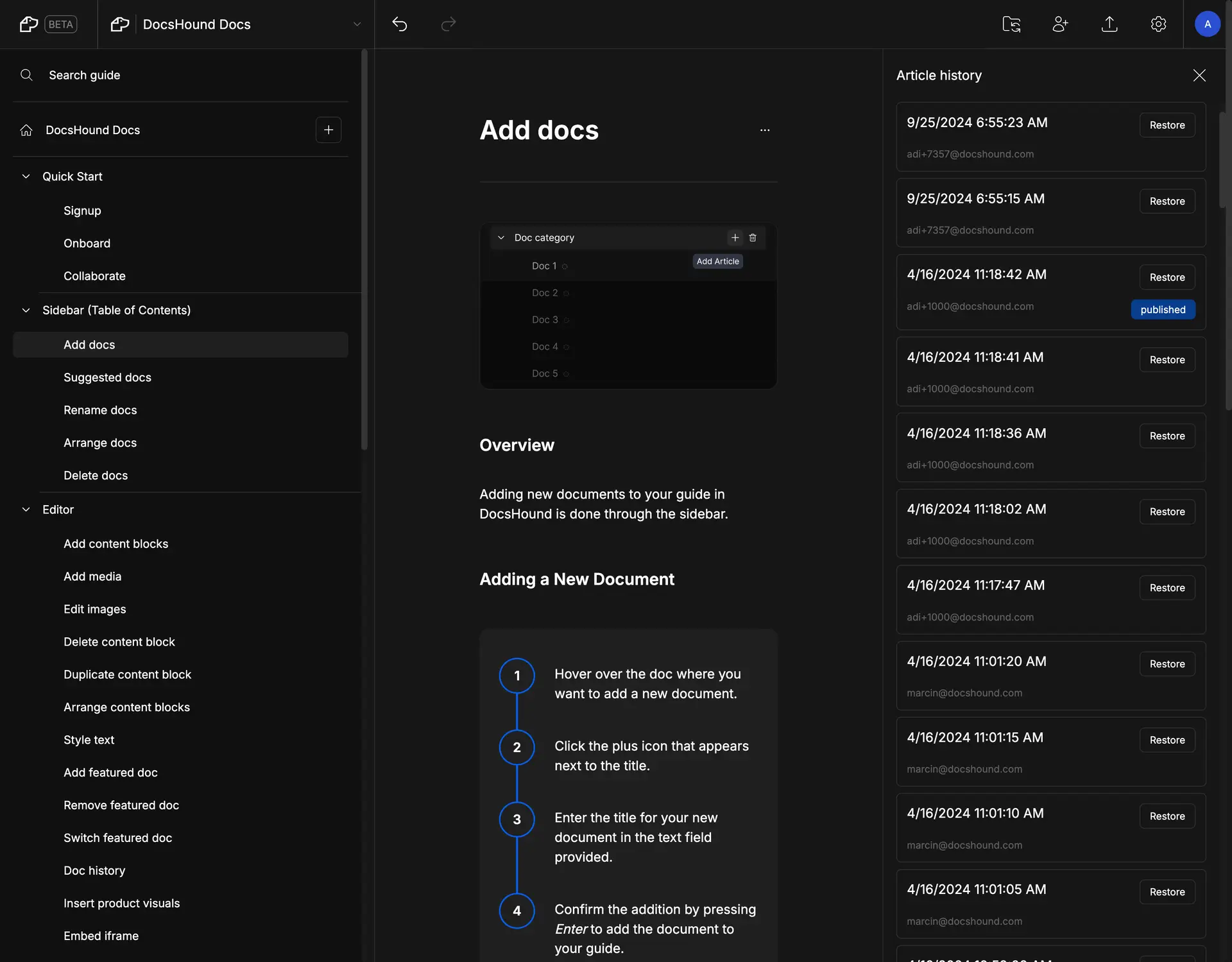Screen dimensions: 1232x962
Task: Open the folder manager icon in toolbar
Action: point(1011,24)
